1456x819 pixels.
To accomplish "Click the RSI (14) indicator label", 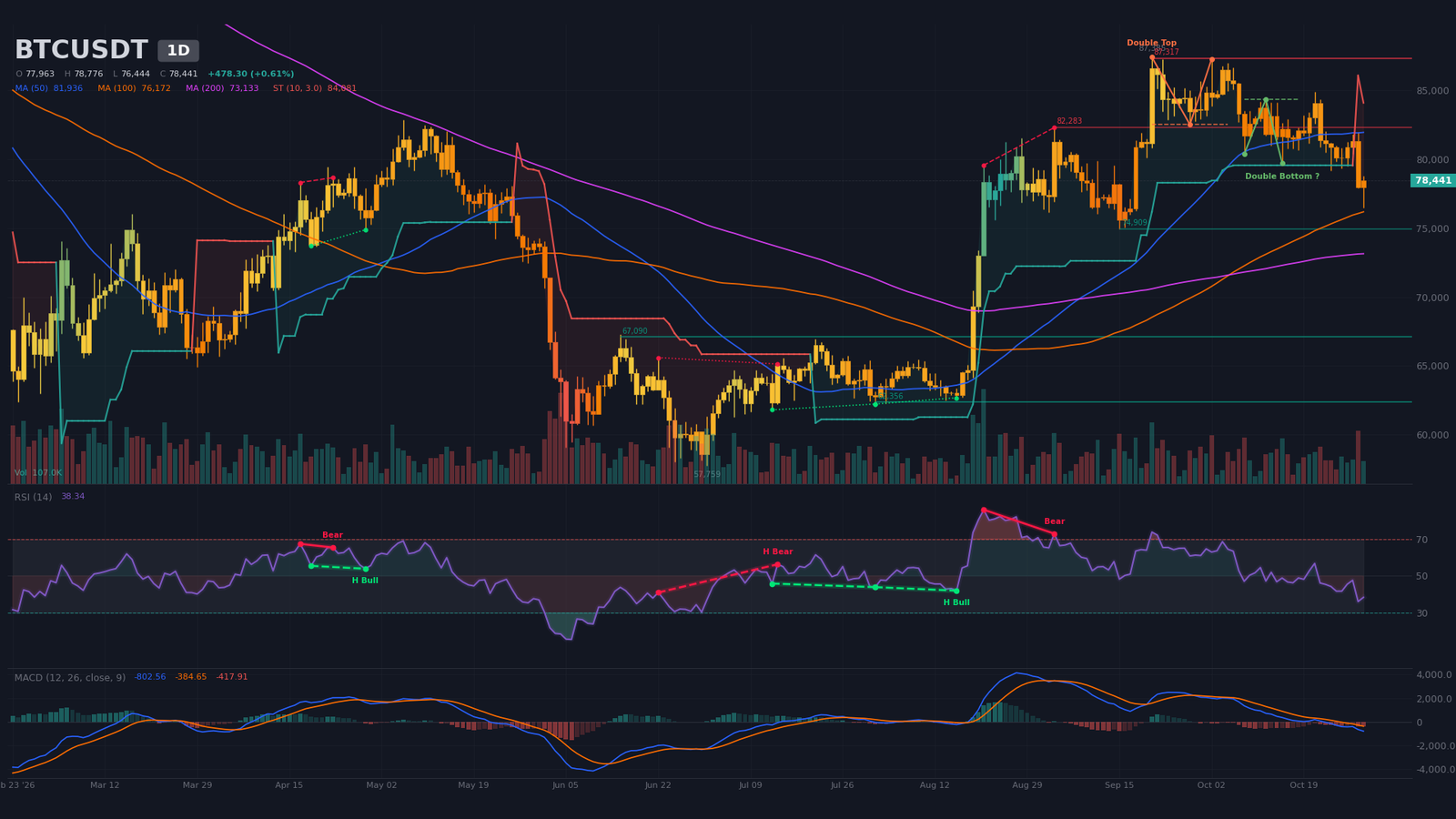I will tap(33, 497).
